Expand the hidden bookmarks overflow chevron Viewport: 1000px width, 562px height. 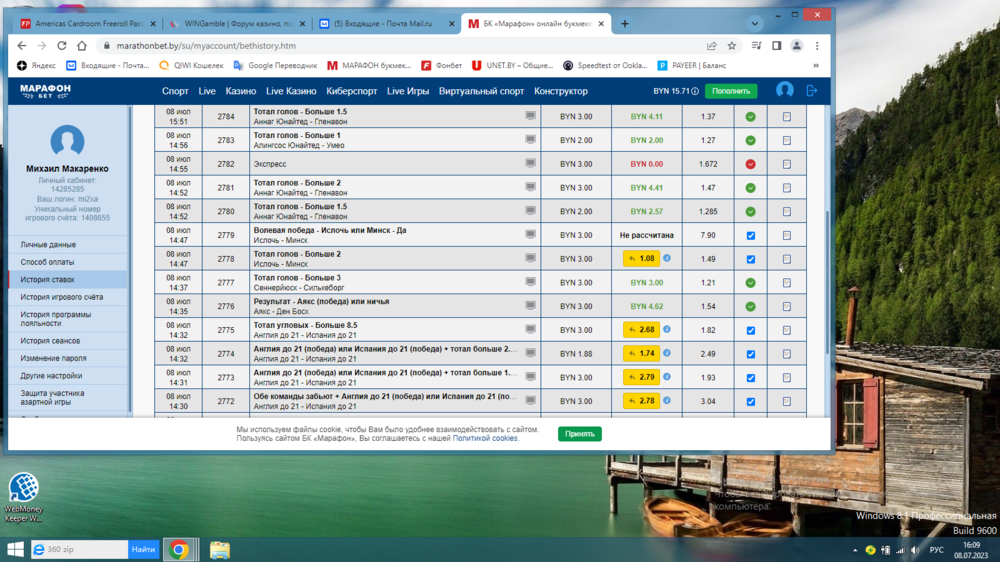click(816, 65)
